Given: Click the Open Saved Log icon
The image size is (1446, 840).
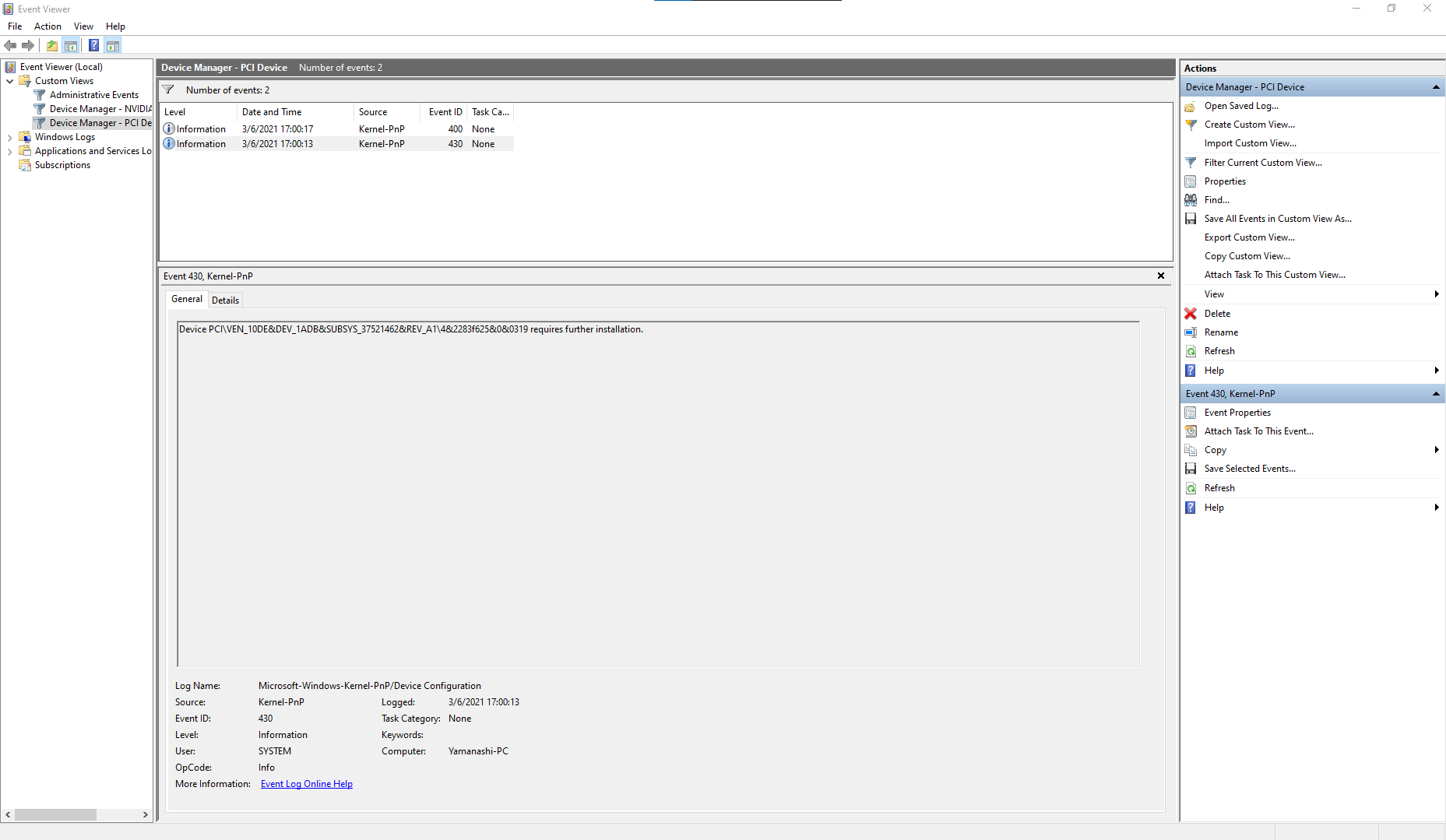Looking at the screenshot, I should [x=1191, y=106].
